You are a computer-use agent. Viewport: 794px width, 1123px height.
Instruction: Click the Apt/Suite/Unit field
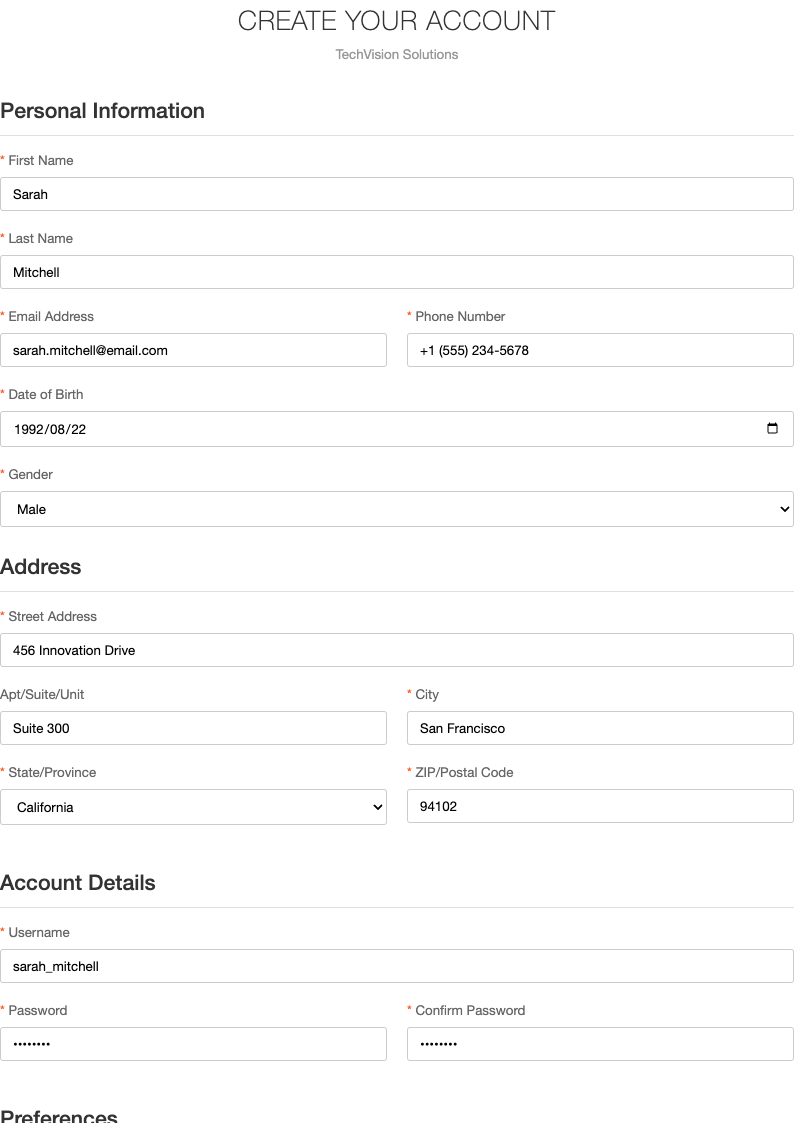194,727
